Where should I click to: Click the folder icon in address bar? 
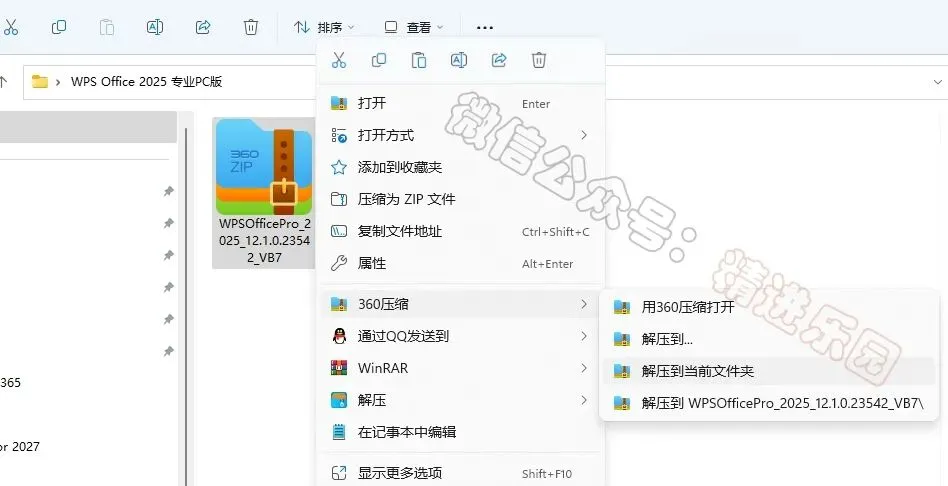[x=40, y=82]
